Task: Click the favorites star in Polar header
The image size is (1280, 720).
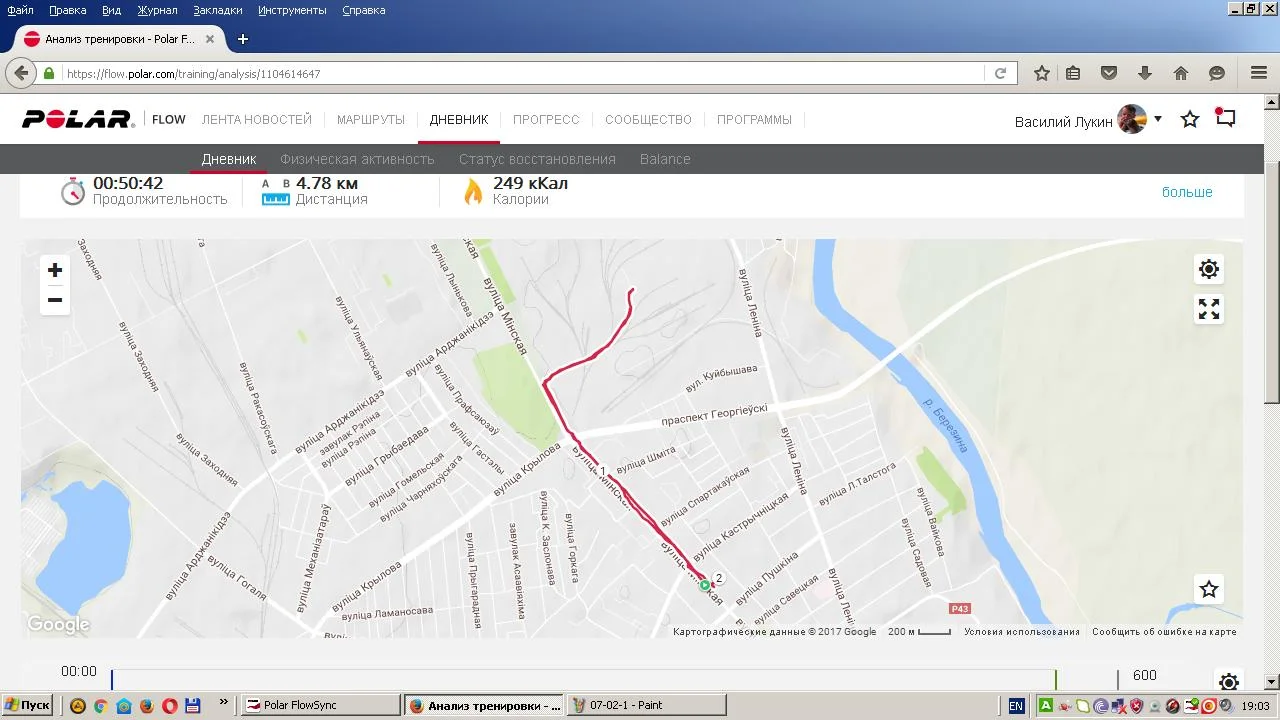Action: pos(1190,120)
